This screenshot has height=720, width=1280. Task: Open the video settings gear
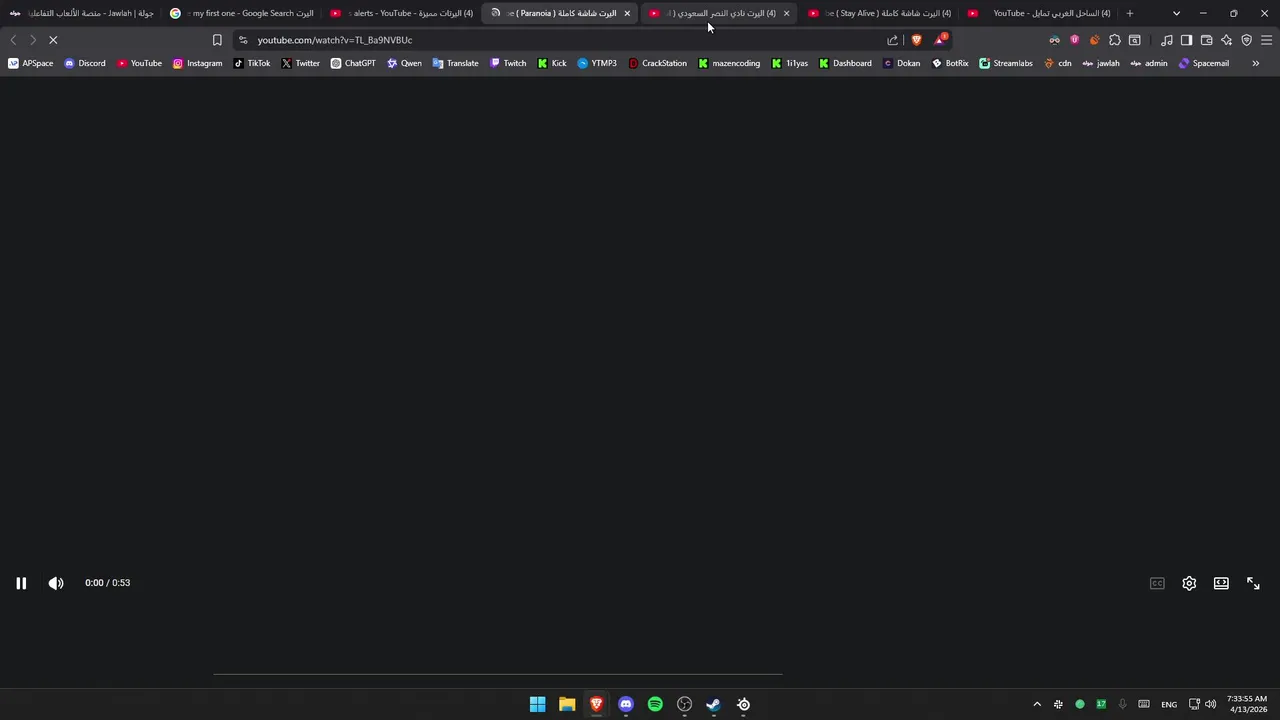1189,583
